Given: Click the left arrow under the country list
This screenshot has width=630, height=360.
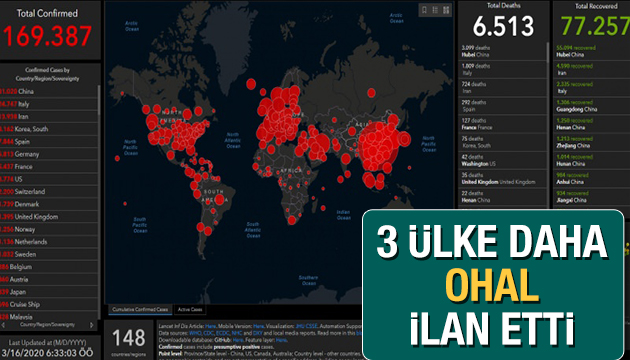Looking at the screenshot, I should click(4, 325).
